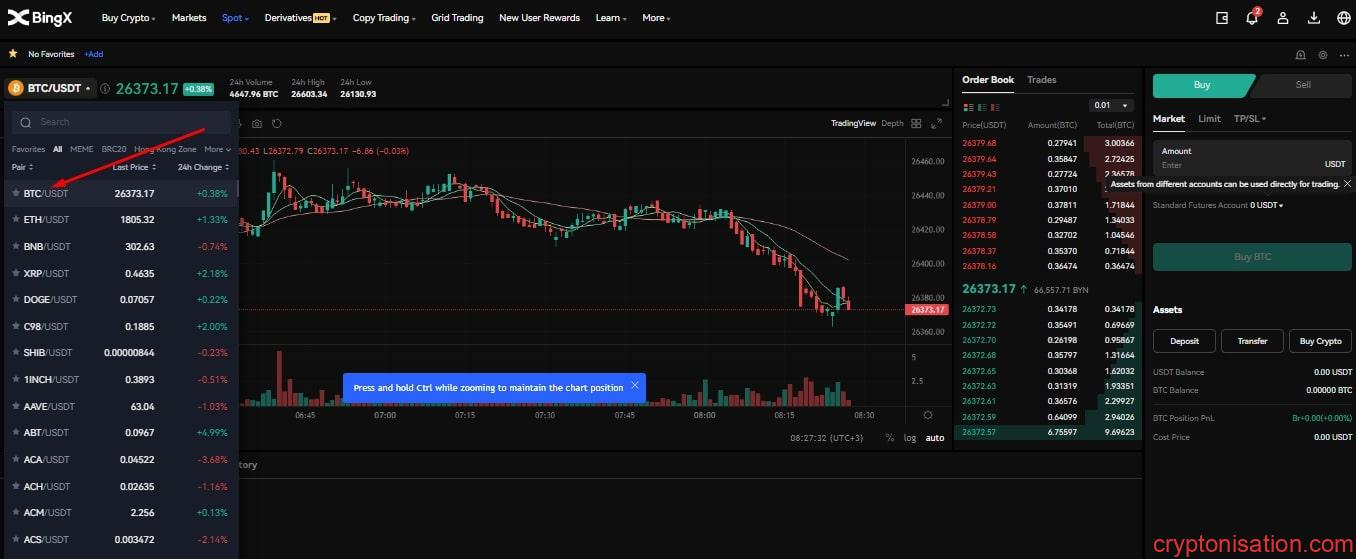Toggle the log scale on chart
1356x559 pixels.
click(x=910, y=438)
